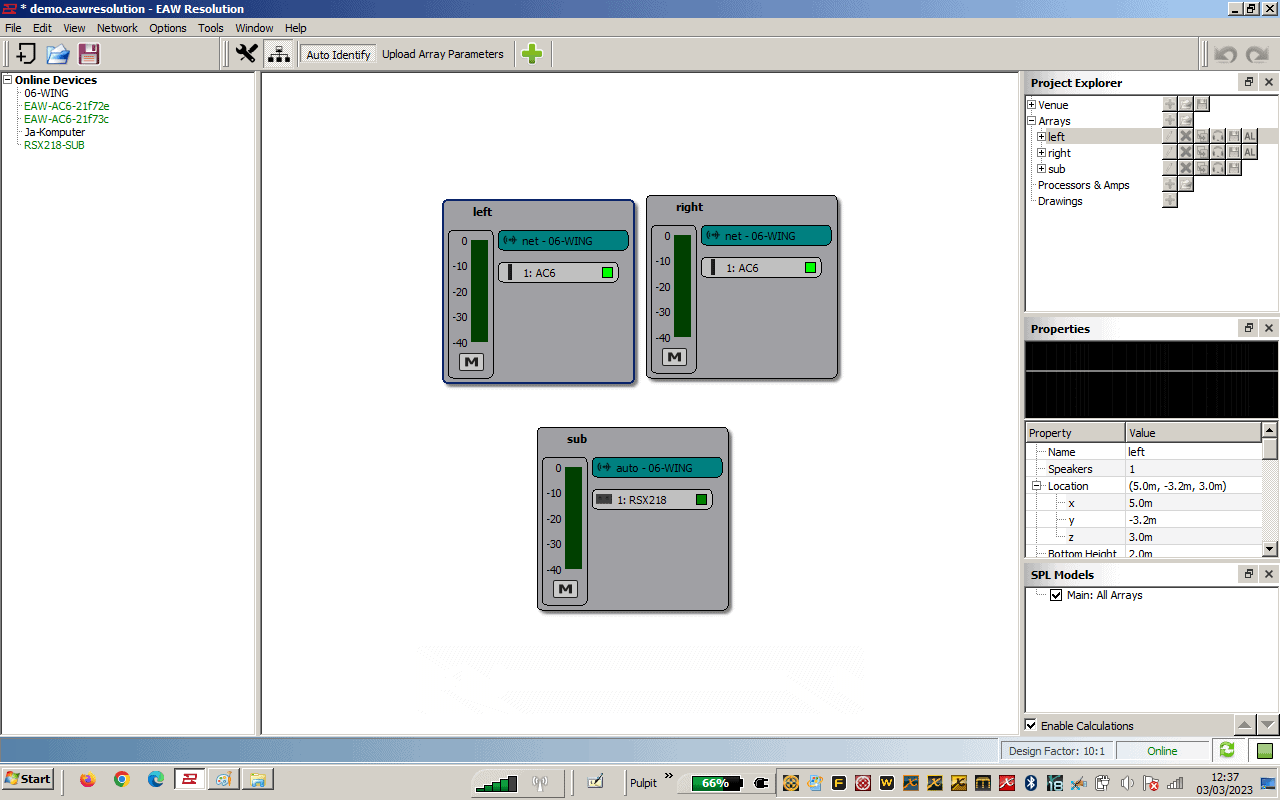Open the wrench and screwdriver settings tool
Viewport: 1280px width, 800px height.
(246, 54)
